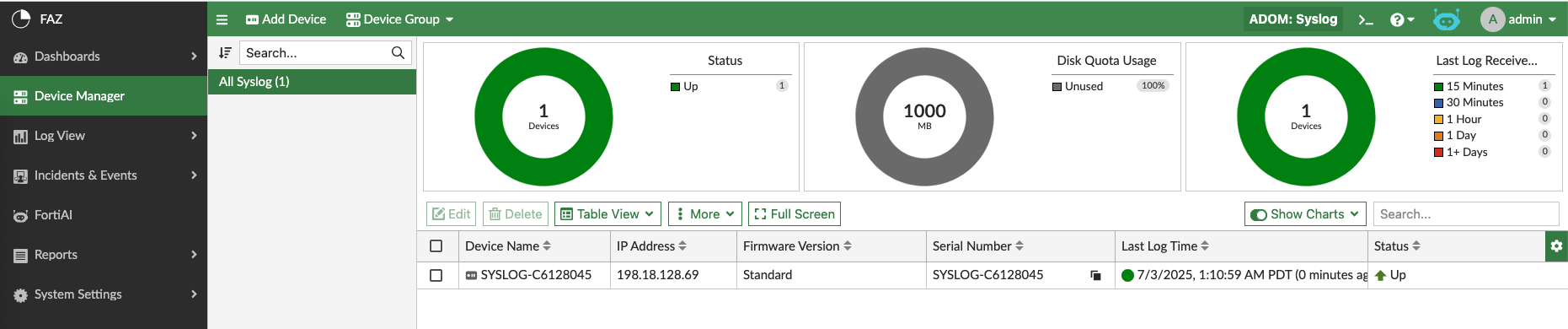1568x329 pixels.
Task: Expand Incidents & Events chevron
Action: click(194, 175)
